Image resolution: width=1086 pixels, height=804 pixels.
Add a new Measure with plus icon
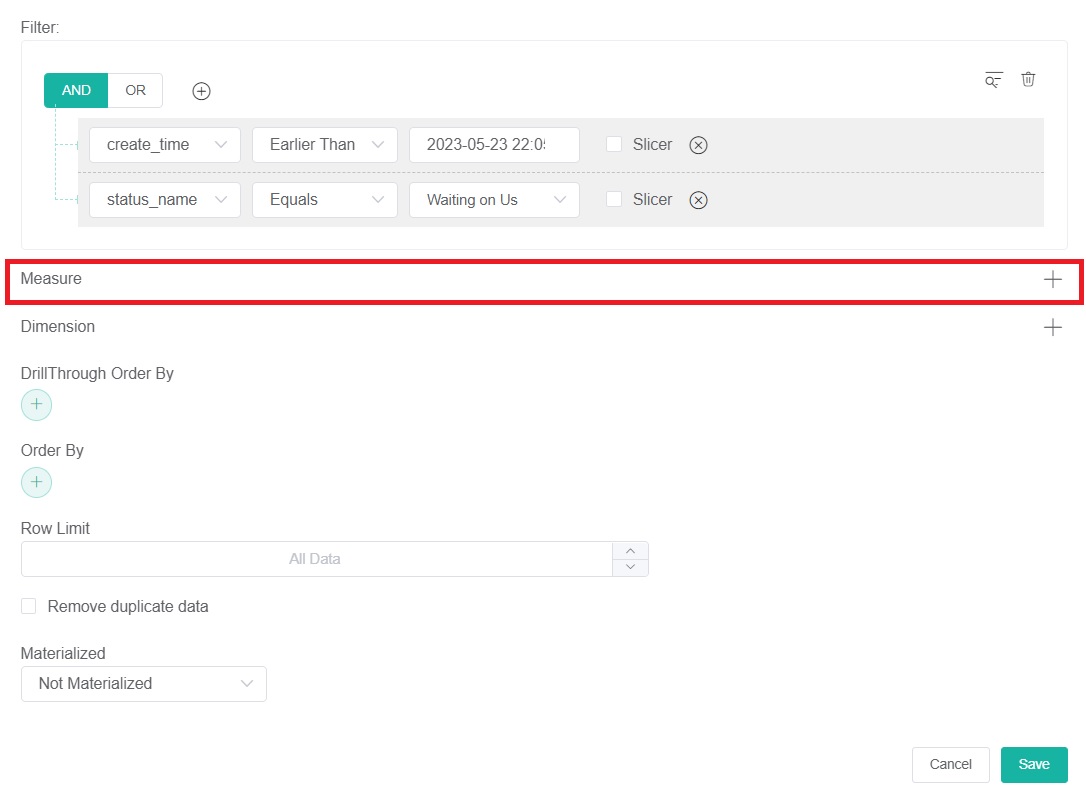coord(1052,280)
